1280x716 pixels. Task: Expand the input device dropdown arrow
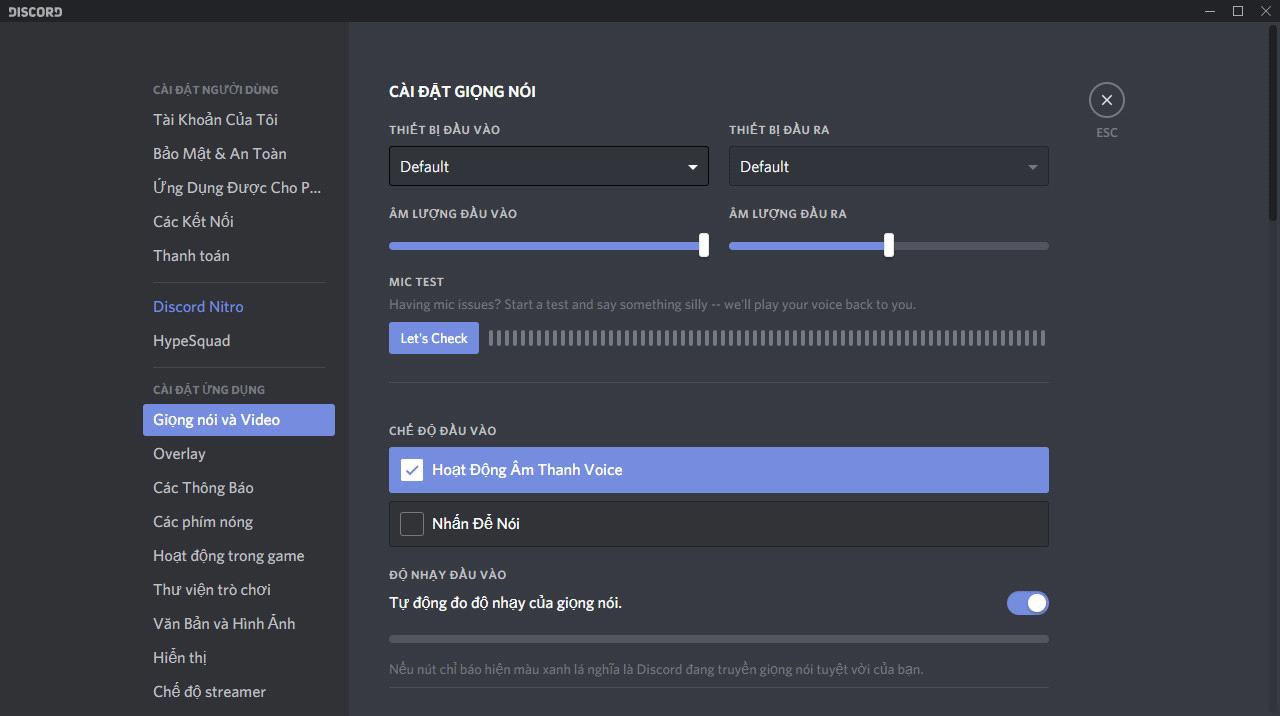tap(692, 167)
